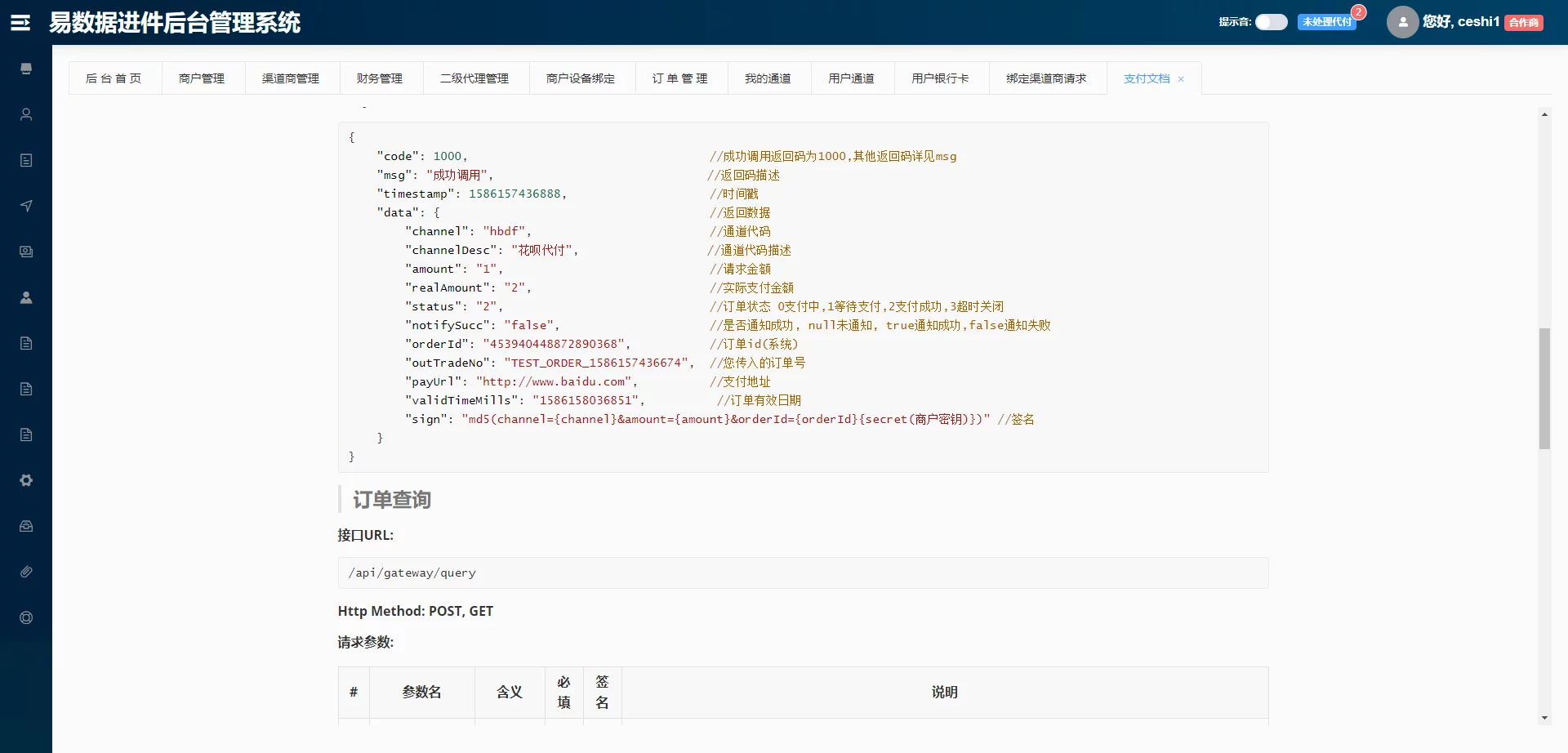Switch to the 后台首页 tab
The height and width of the screenshot is (753, 1568).
click(114, 78)
